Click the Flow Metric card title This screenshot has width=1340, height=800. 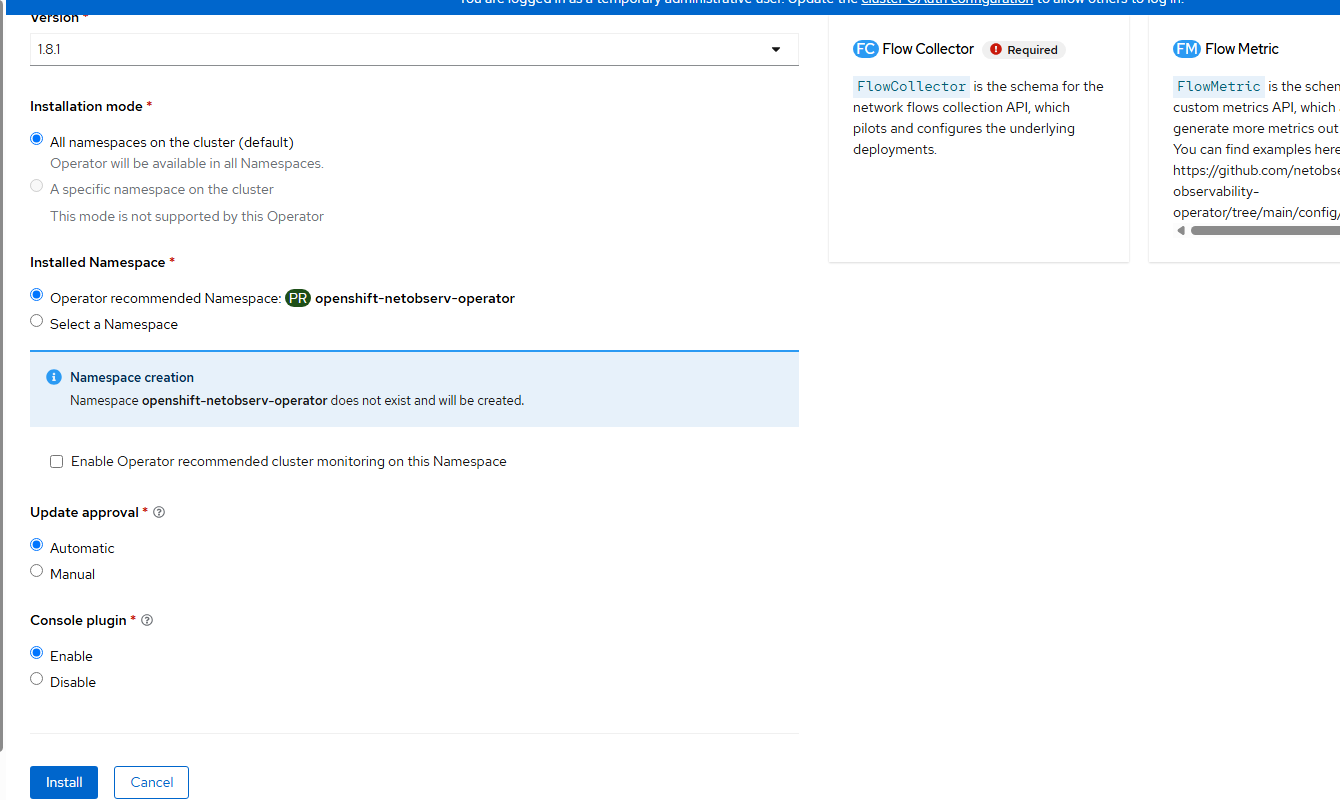tap(1242, 49)
